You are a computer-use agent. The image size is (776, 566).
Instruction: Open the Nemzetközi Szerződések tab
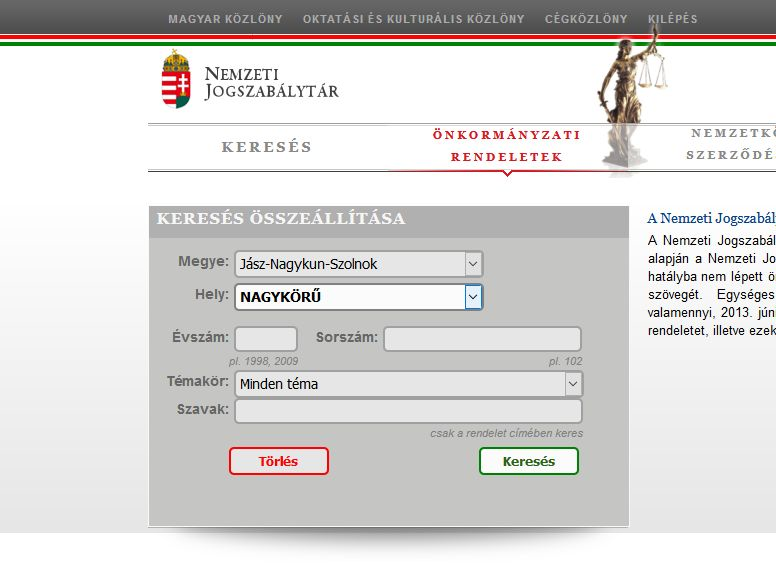[732, 144]
